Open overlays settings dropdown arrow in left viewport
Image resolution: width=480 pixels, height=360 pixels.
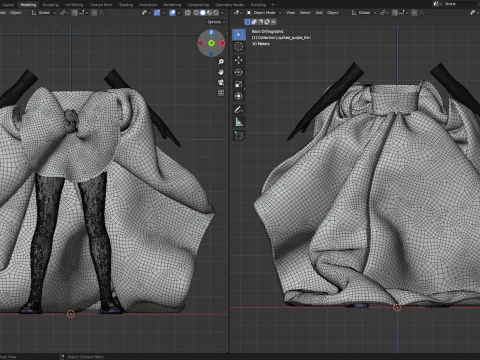coord(179,13)
